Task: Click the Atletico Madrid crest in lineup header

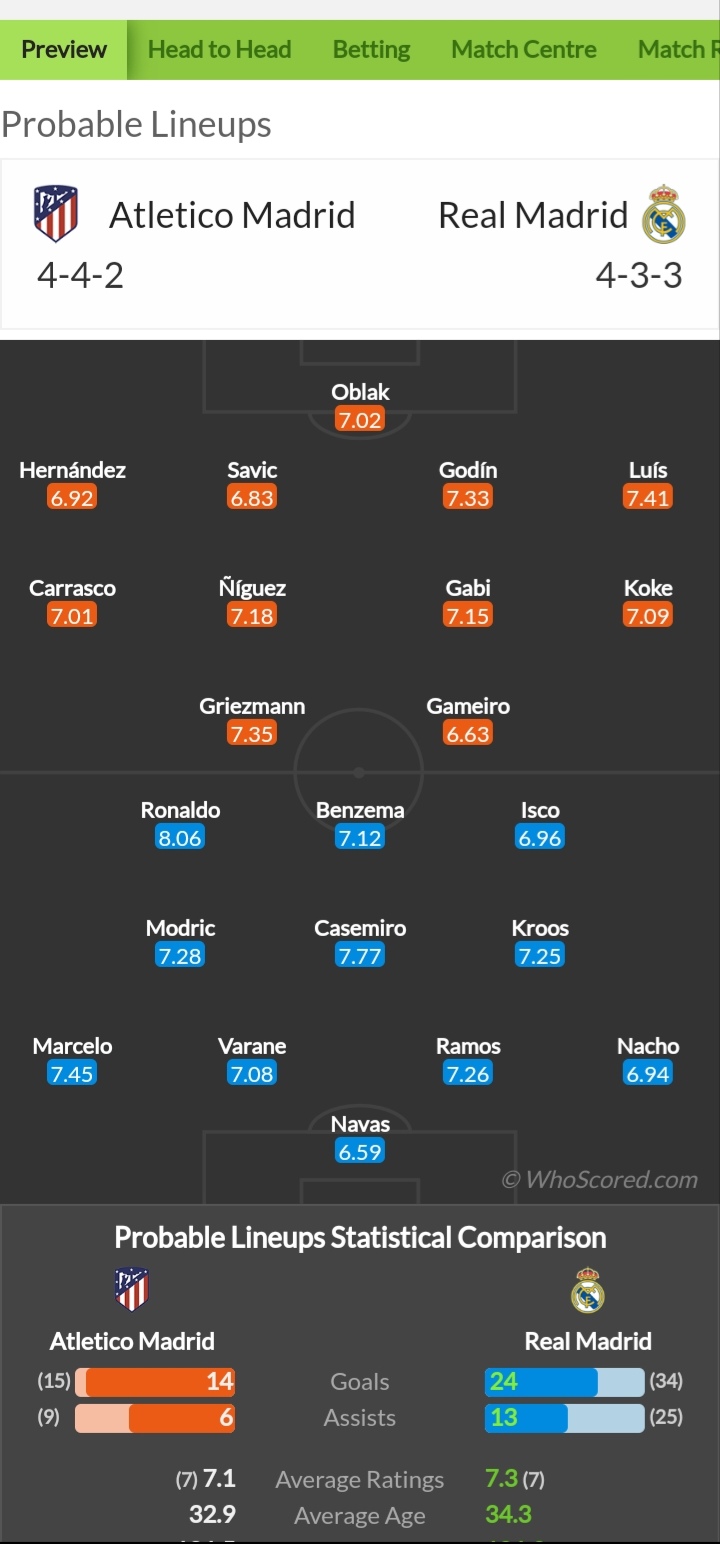Action: tap(56, 214)
